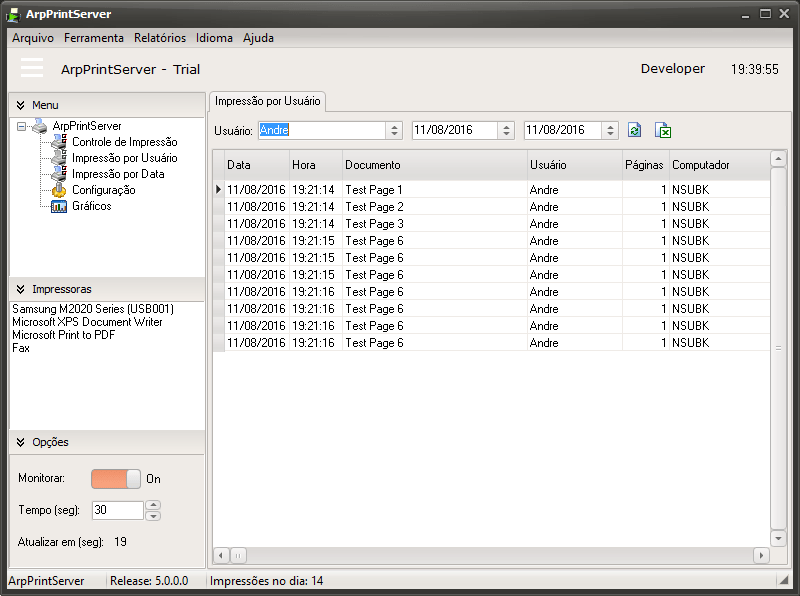This screenshot has height=596, width=800.
Task: Open the Relatórios menu
Action: 160,38
